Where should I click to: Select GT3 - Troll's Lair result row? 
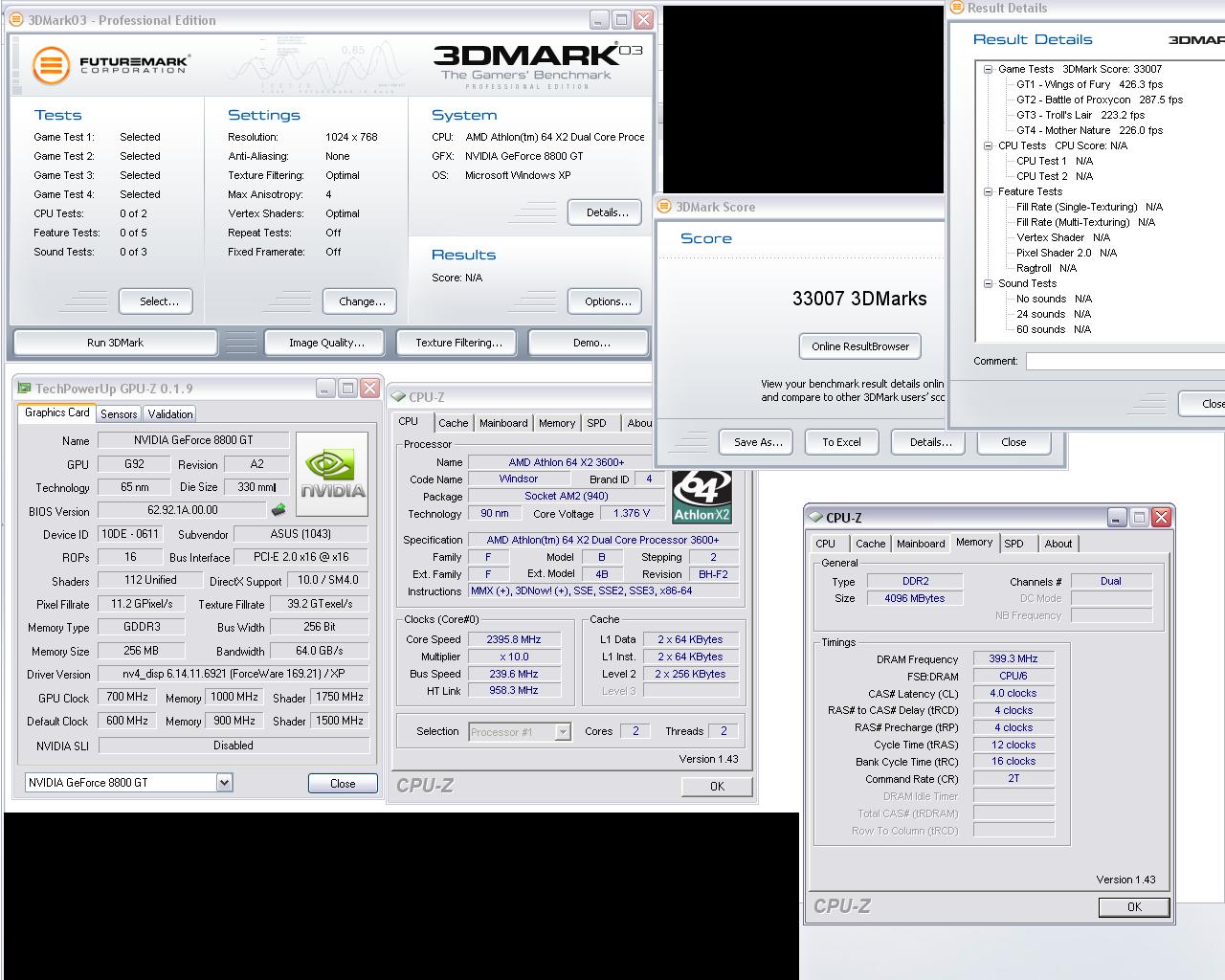[1080, 115]
